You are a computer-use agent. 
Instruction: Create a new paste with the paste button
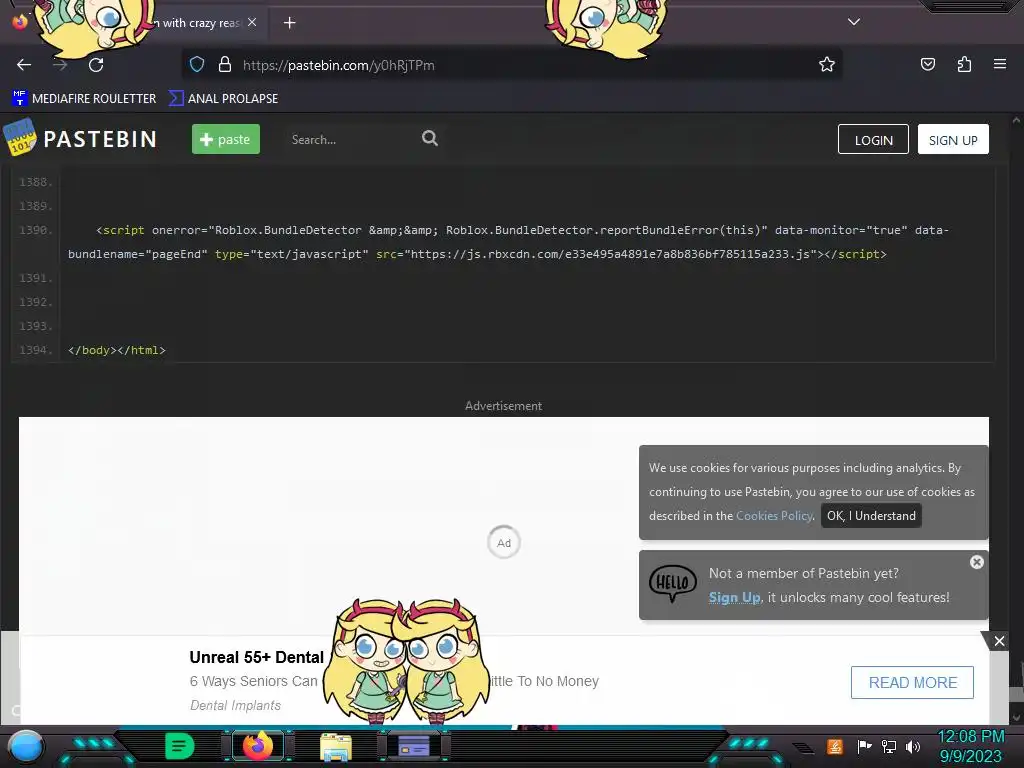coord(225,139)
